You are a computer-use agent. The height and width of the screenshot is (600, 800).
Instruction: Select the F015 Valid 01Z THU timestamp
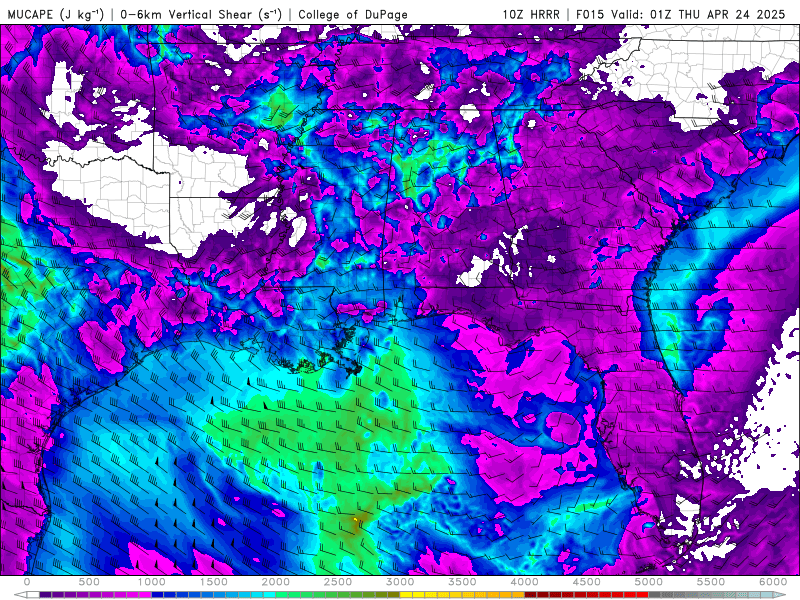pos(681,14)
